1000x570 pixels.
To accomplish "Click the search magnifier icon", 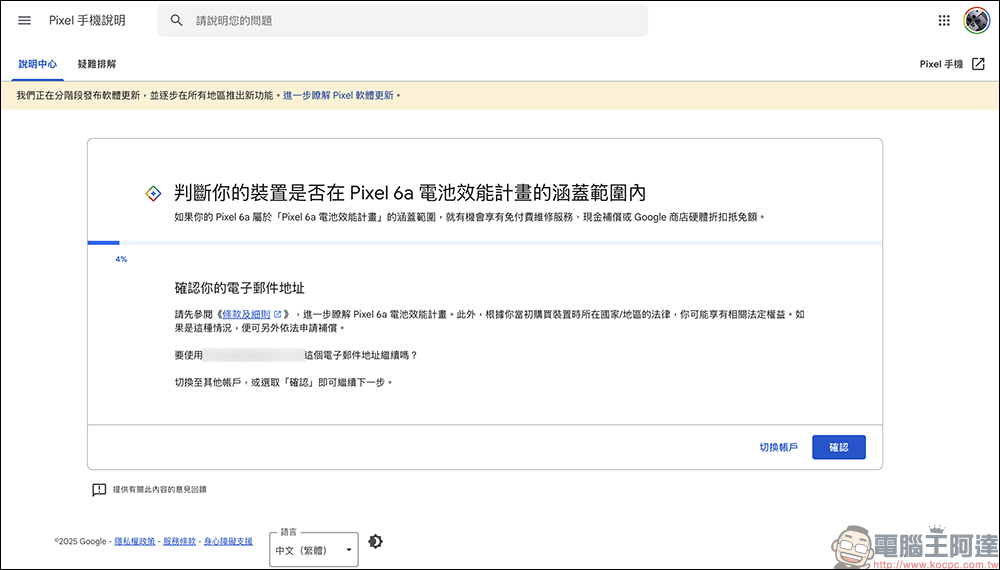I will (x=177, y=20).
